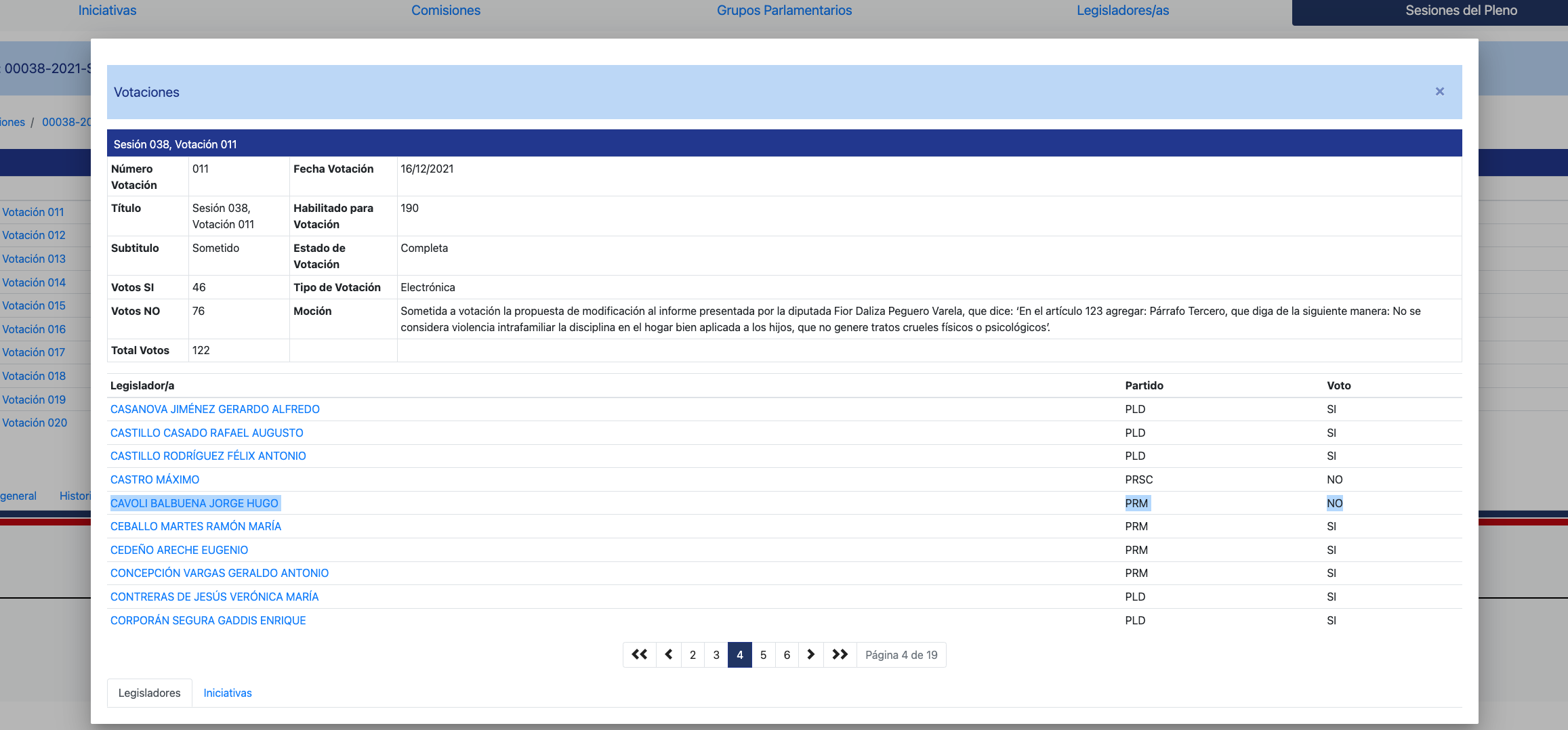1568x730 pixels.
Task: Select Votación 014 in background list
Action: click(34, 282)
